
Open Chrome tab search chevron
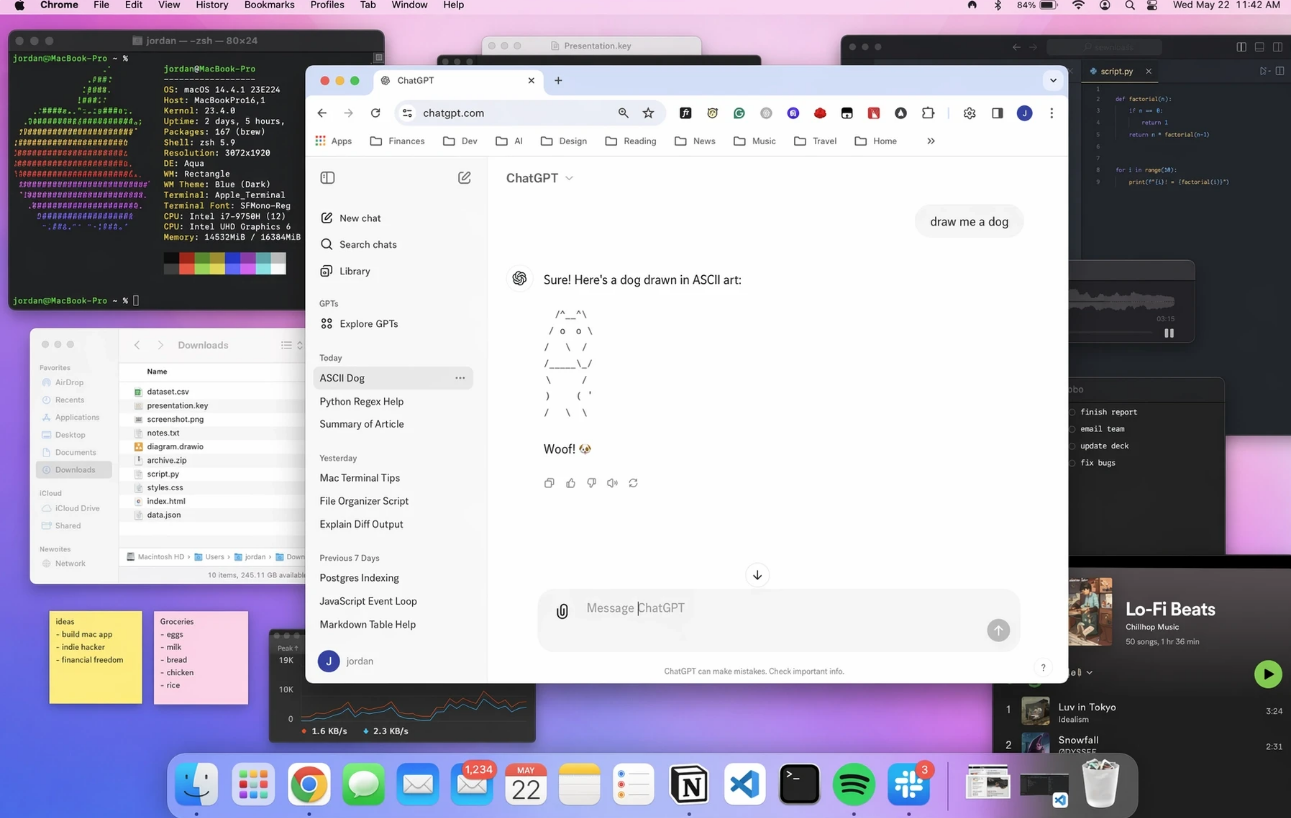click(1053, 80)
